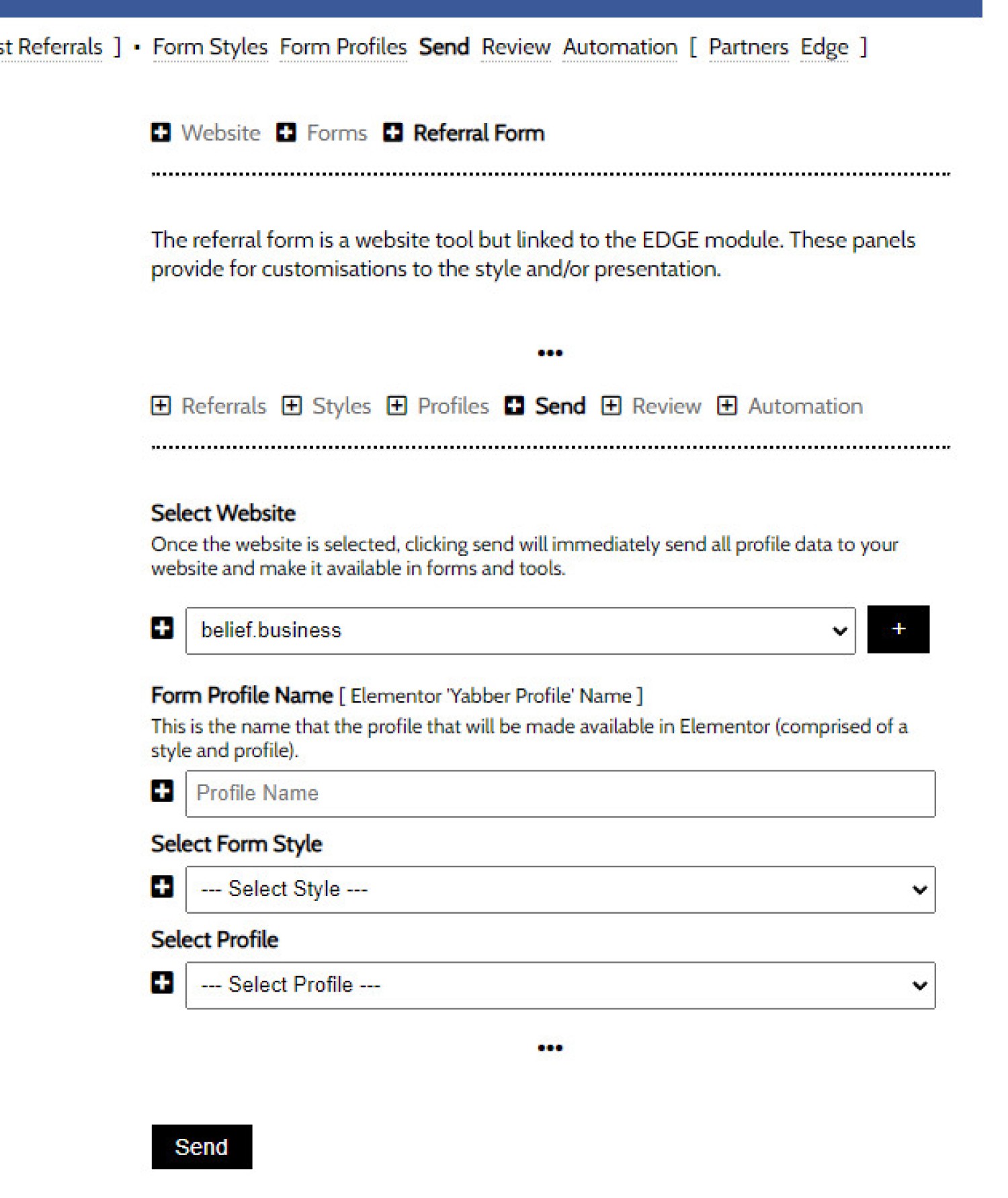The image size is (1008, 1198).
Task: Expand the Profiles panel
Action: 438,406
